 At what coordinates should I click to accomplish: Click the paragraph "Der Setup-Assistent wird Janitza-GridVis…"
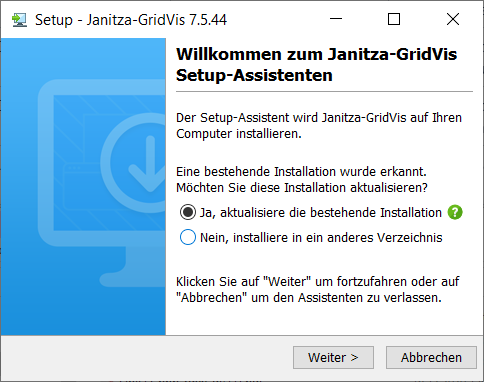319,126
